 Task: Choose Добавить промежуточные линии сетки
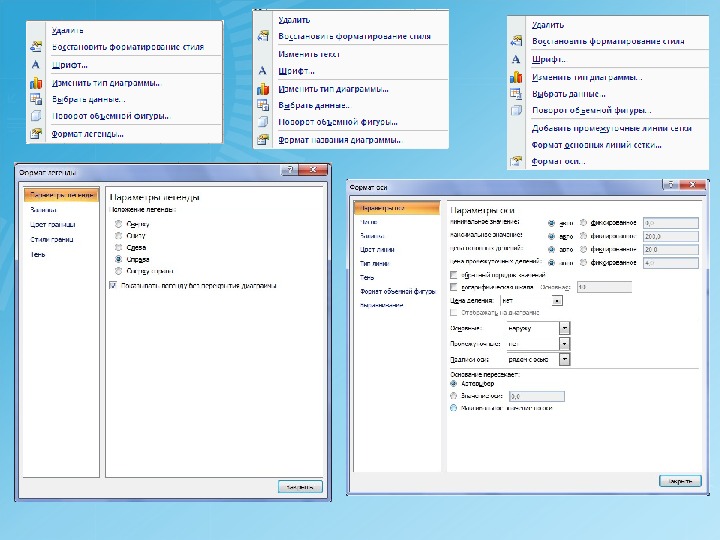pyautogui.click(x=612, y=128)
